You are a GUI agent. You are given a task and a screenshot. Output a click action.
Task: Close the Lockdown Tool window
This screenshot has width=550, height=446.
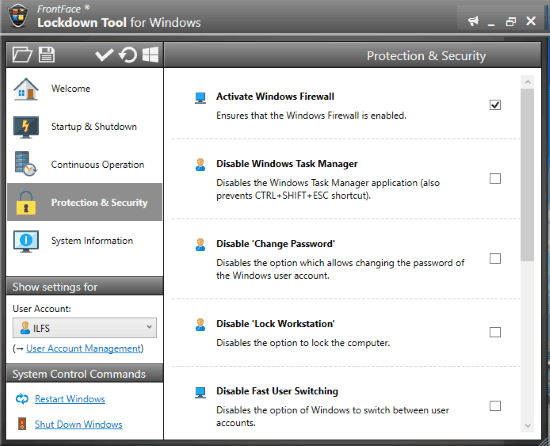(531, 21)
